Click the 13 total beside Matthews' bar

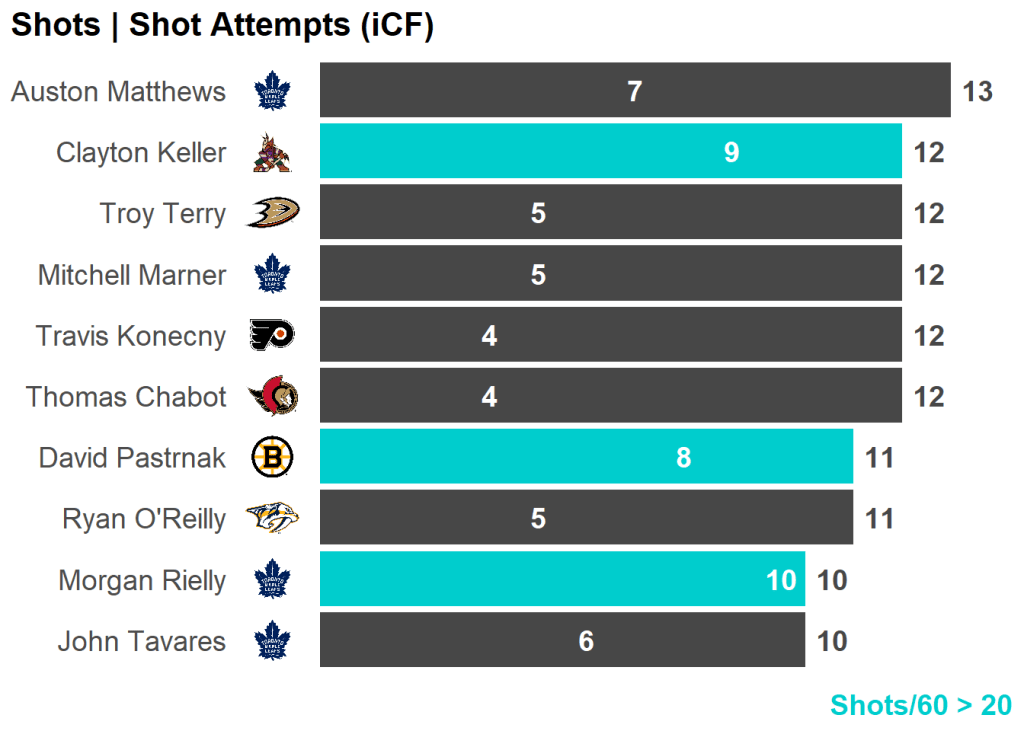click(x=977, y=92)
